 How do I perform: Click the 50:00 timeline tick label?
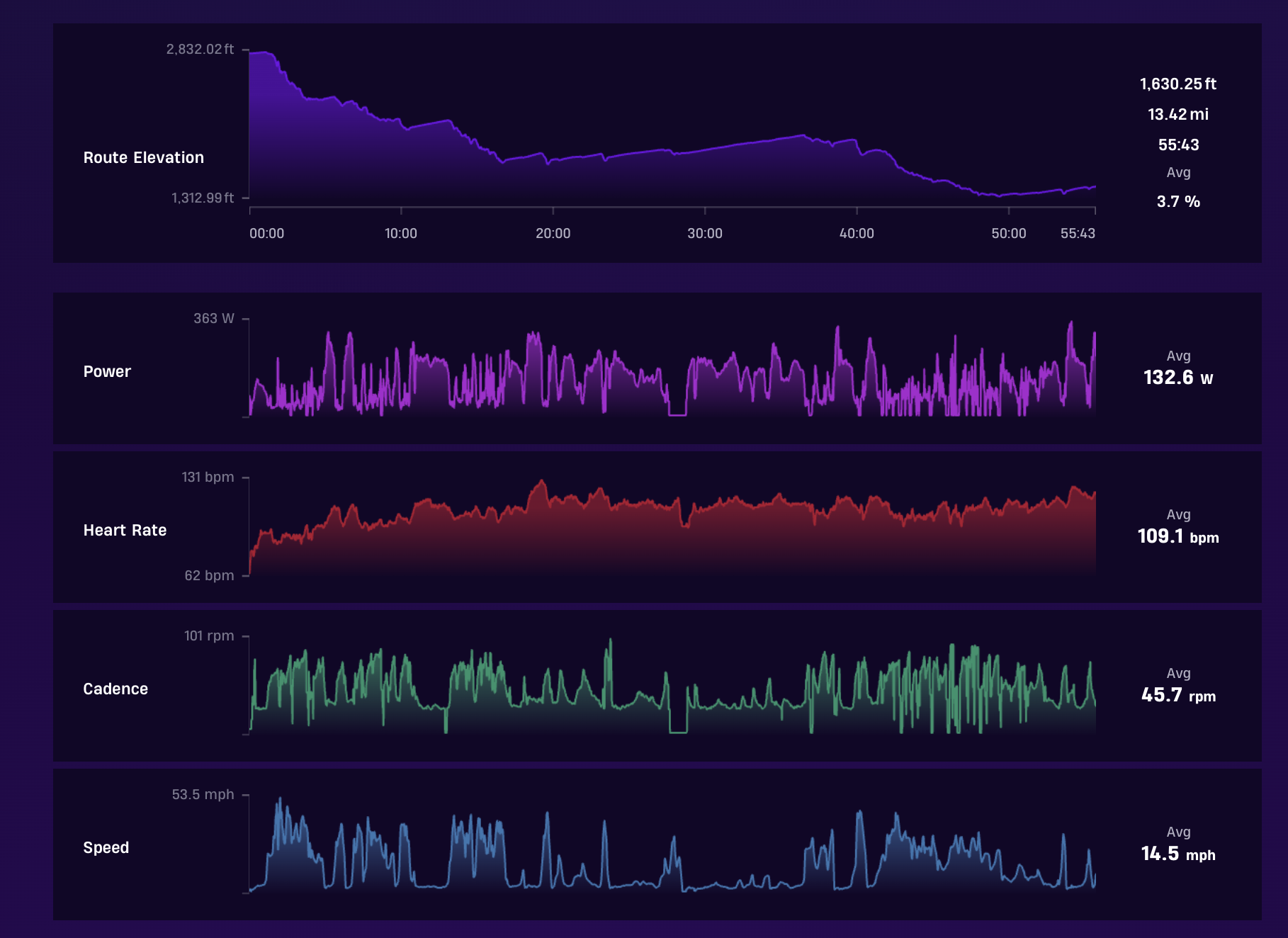tap(1008, 233)
